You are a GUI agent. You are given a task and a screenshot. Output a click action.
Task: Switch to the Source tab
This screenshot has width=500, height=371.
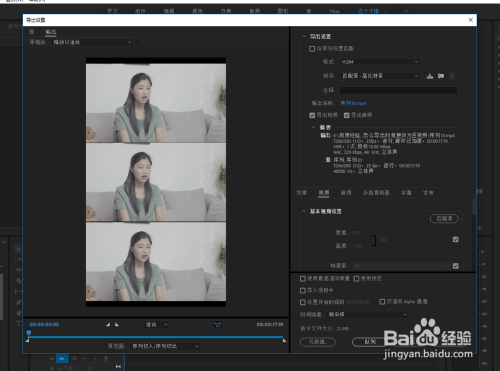32,32
